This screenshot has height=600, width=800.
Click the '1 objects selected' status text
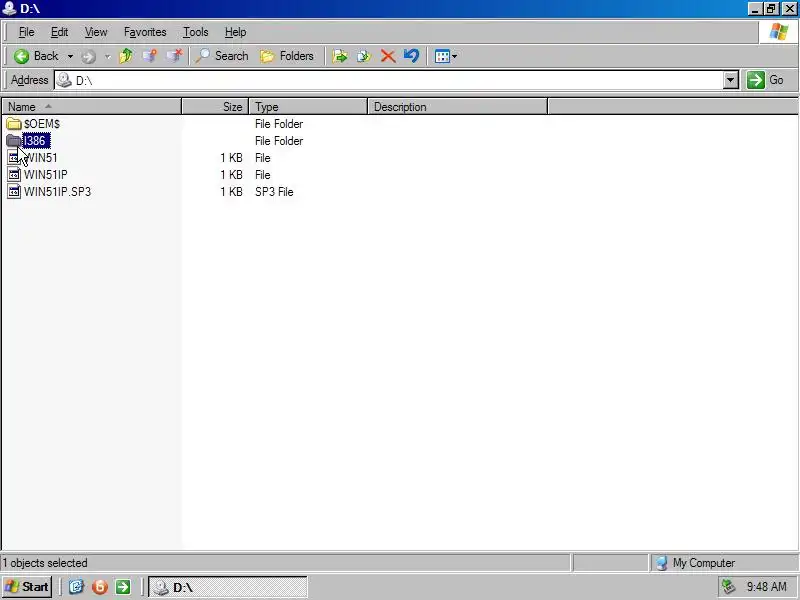coord(45,563)
